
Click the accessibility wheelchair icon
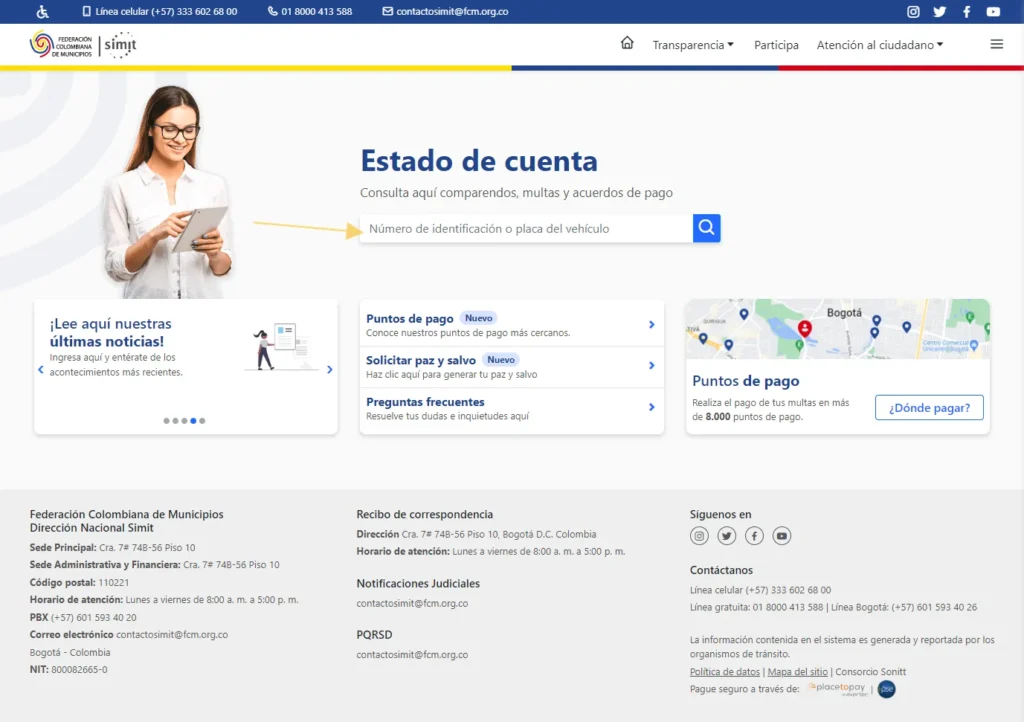point(42,12)
